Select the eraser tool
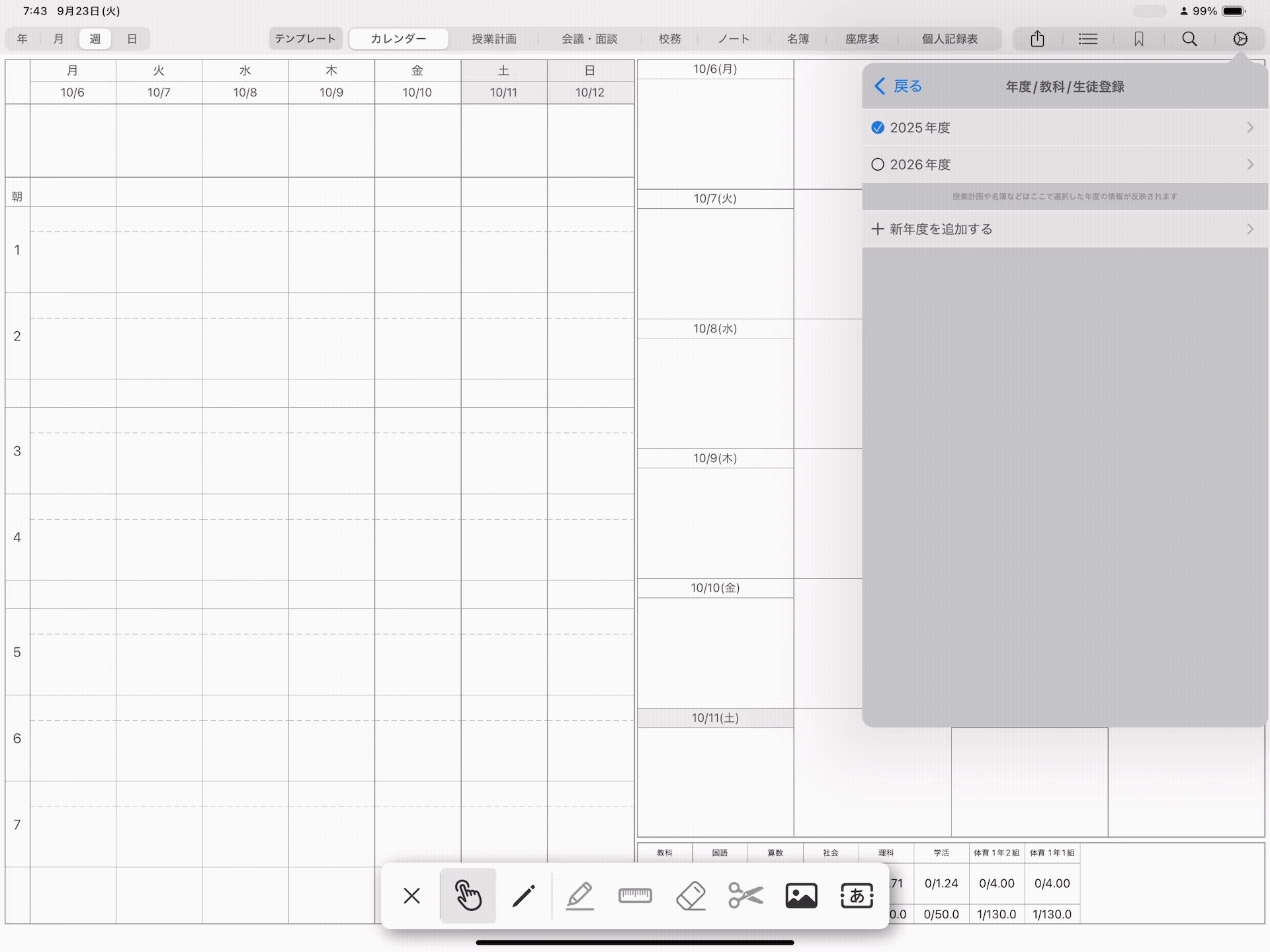Screen dimensions: 1270x952 691,896
